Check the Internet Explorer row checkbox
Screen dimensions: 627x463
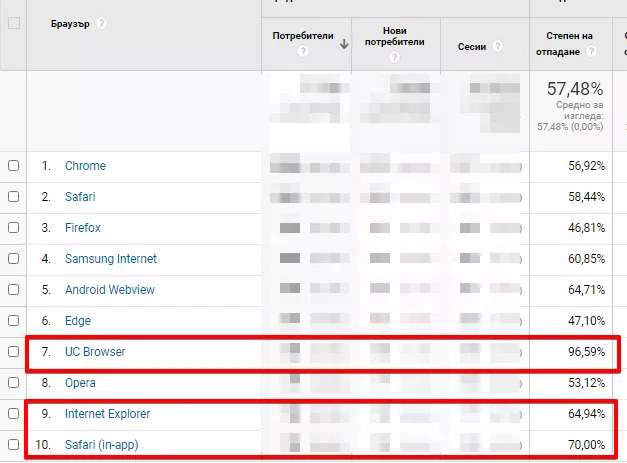click(14, 413)
